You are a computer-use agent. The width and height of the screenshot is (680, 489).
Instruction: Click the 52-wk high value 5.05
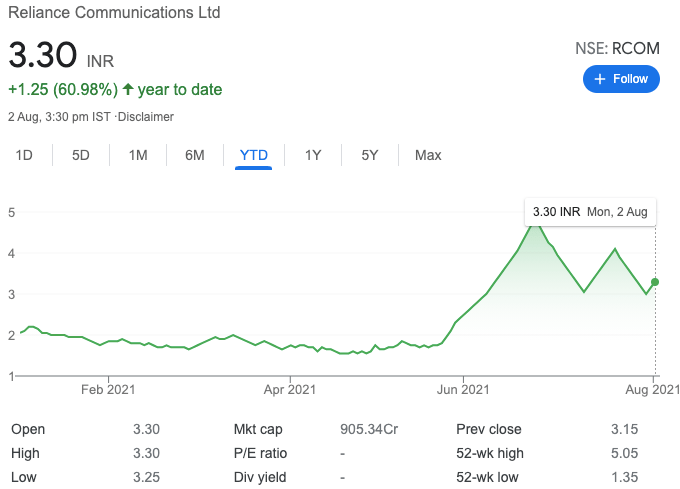[x=623, y=453]
